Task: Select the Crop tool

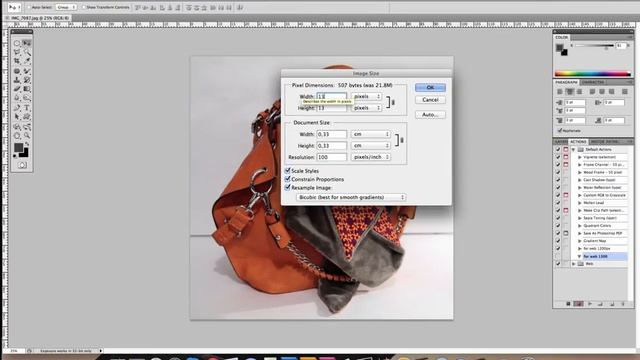Action: pos(17,61)
